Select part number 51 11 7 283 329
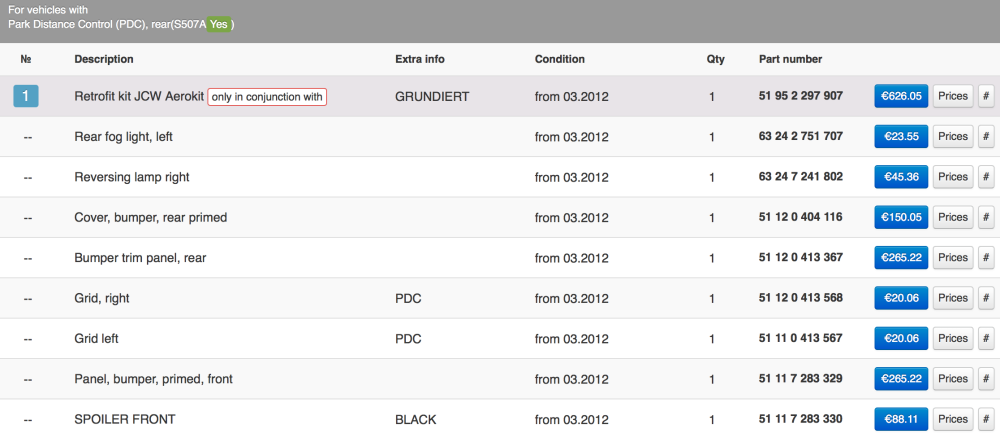Screen dimensions: 1000x438 tap(801, 378)
